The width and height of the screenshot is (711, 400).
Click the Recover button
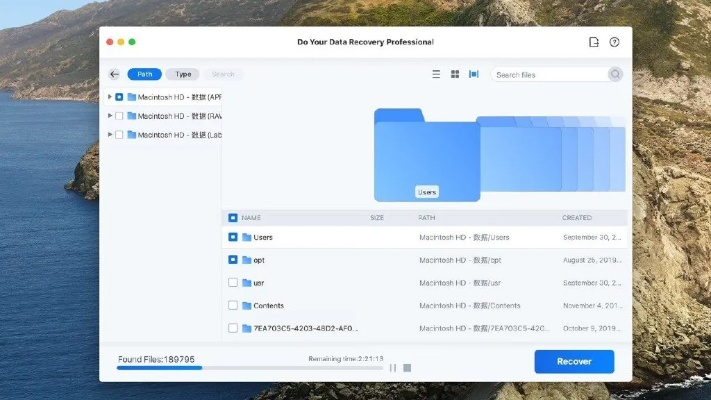pyautogui.click(x=574, y=361)
